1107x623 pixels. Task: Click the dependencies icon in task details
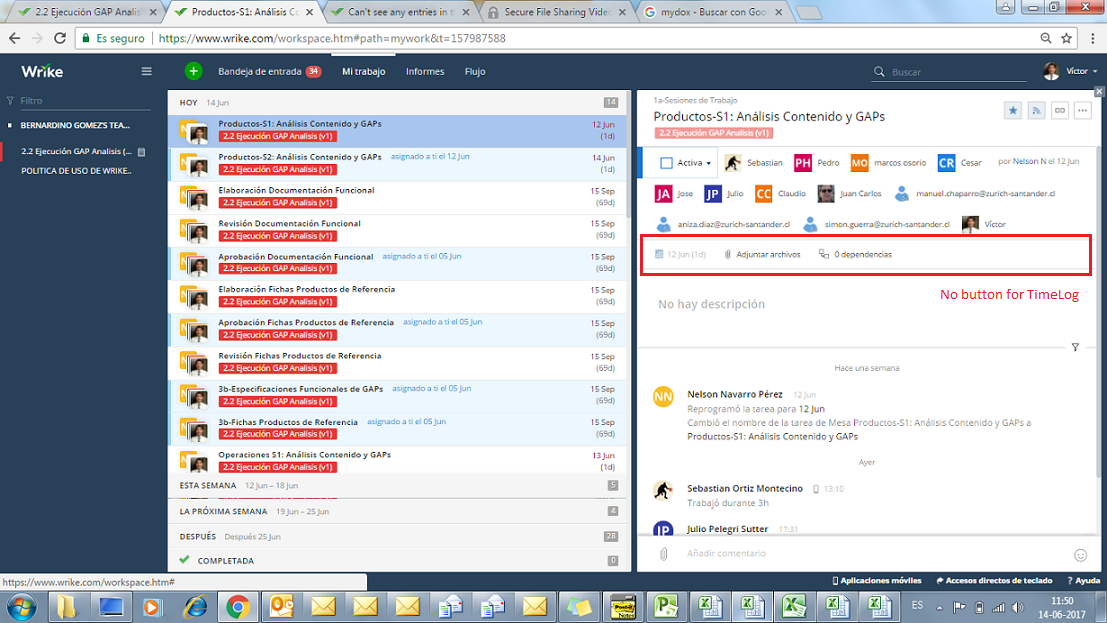824,254
